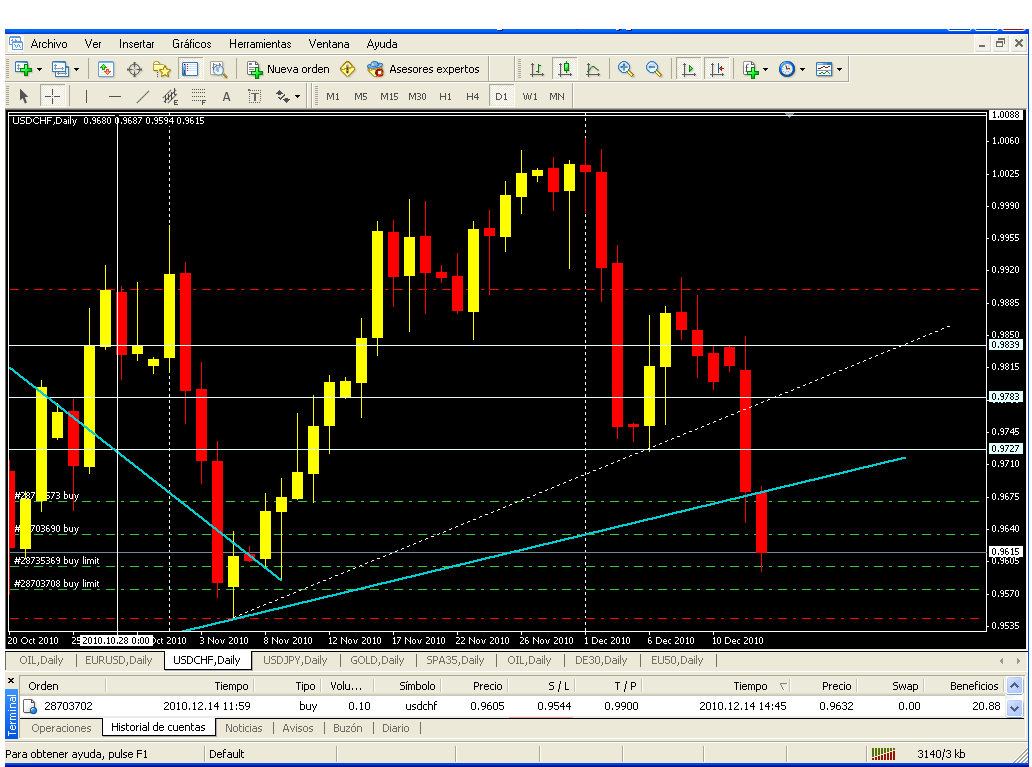Viewport: 1032px width, 767px height.
Task: Select the Crosshair tool
Action: [53, 96]
